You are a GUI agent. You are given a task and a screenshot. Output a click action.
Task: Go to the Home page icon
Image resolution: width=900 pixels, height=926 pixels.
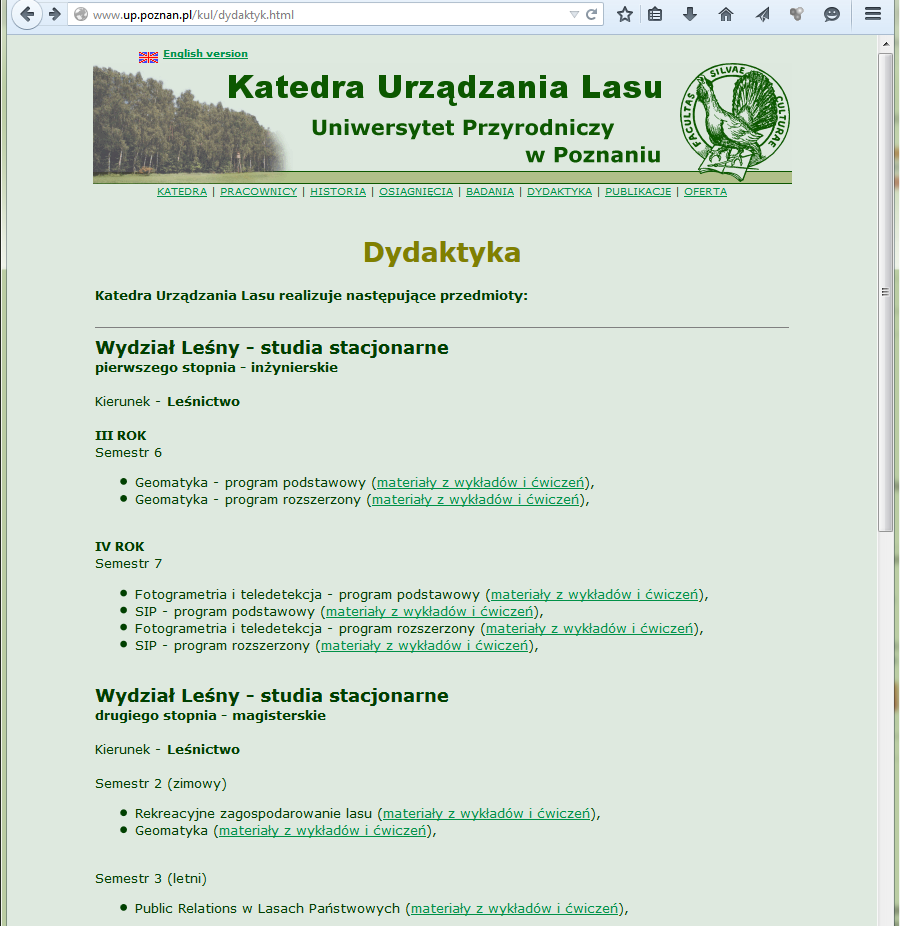pyautogui.click(x=726, y=14)
